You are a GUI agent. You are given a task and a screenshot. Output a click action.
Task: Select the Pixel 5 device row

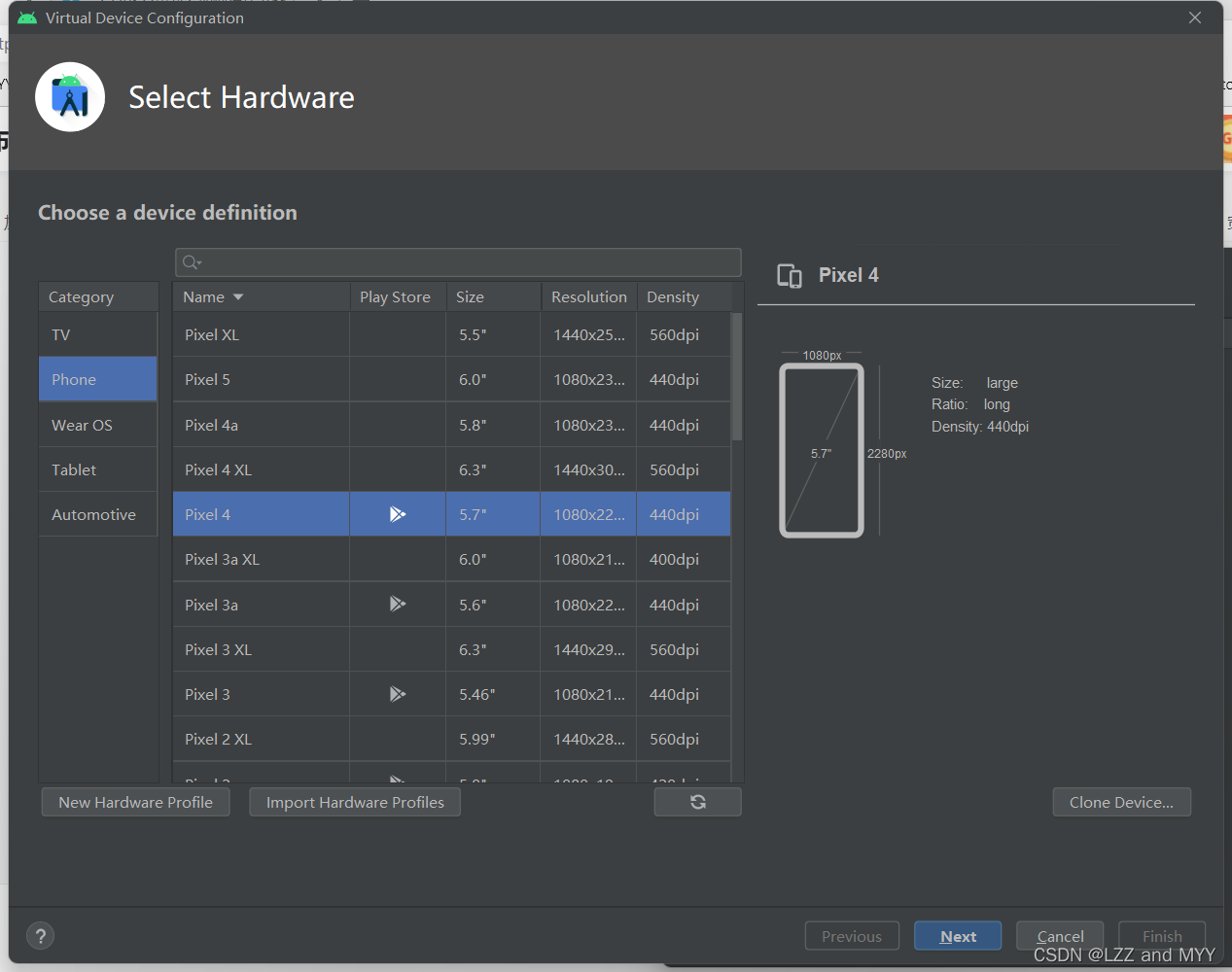pyautogui.click(x=452, y=379)
